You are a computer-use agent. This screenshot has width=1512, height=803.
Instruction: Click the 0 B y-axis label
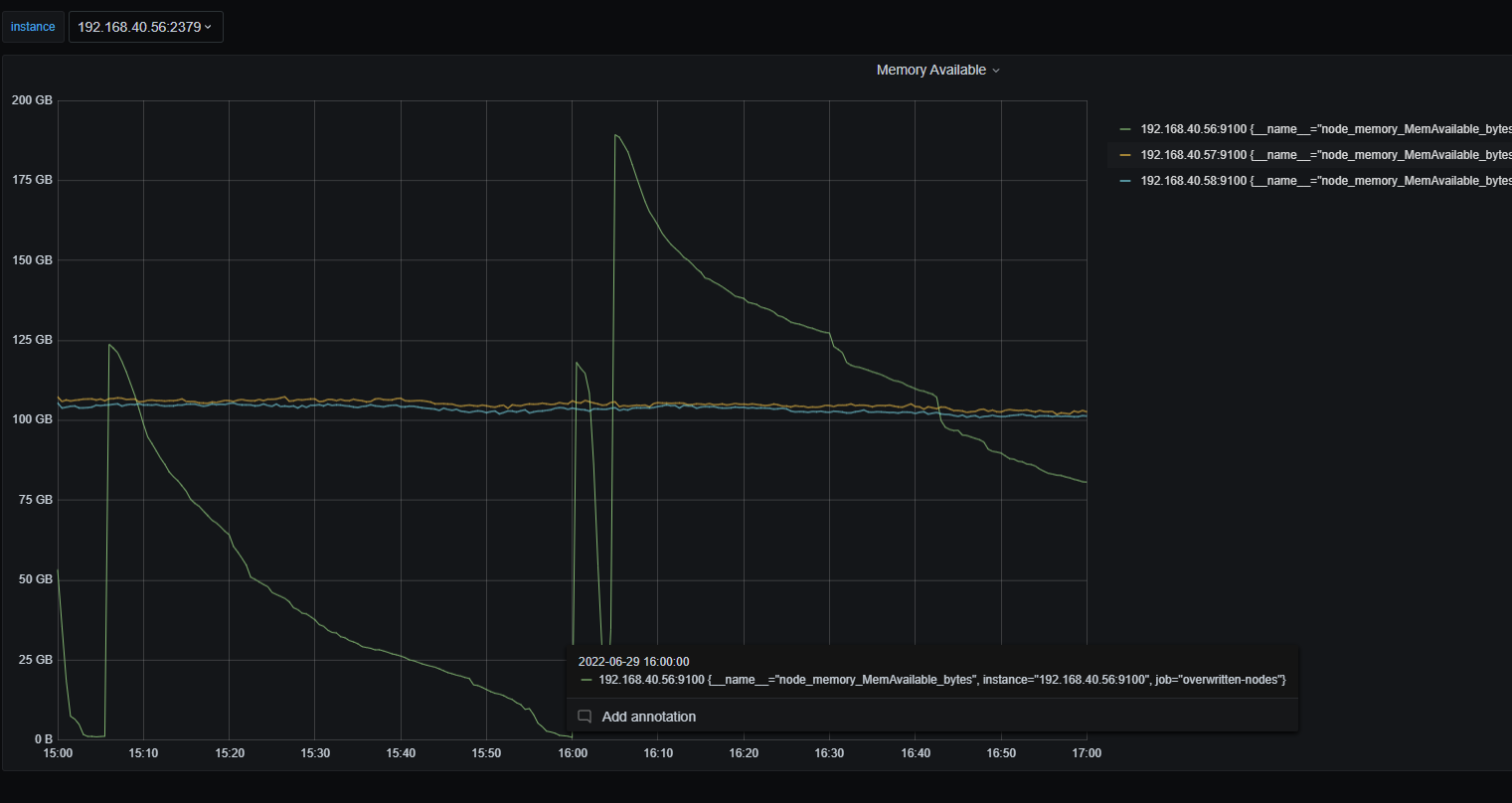pyautogui.click(x=44, y=739)
